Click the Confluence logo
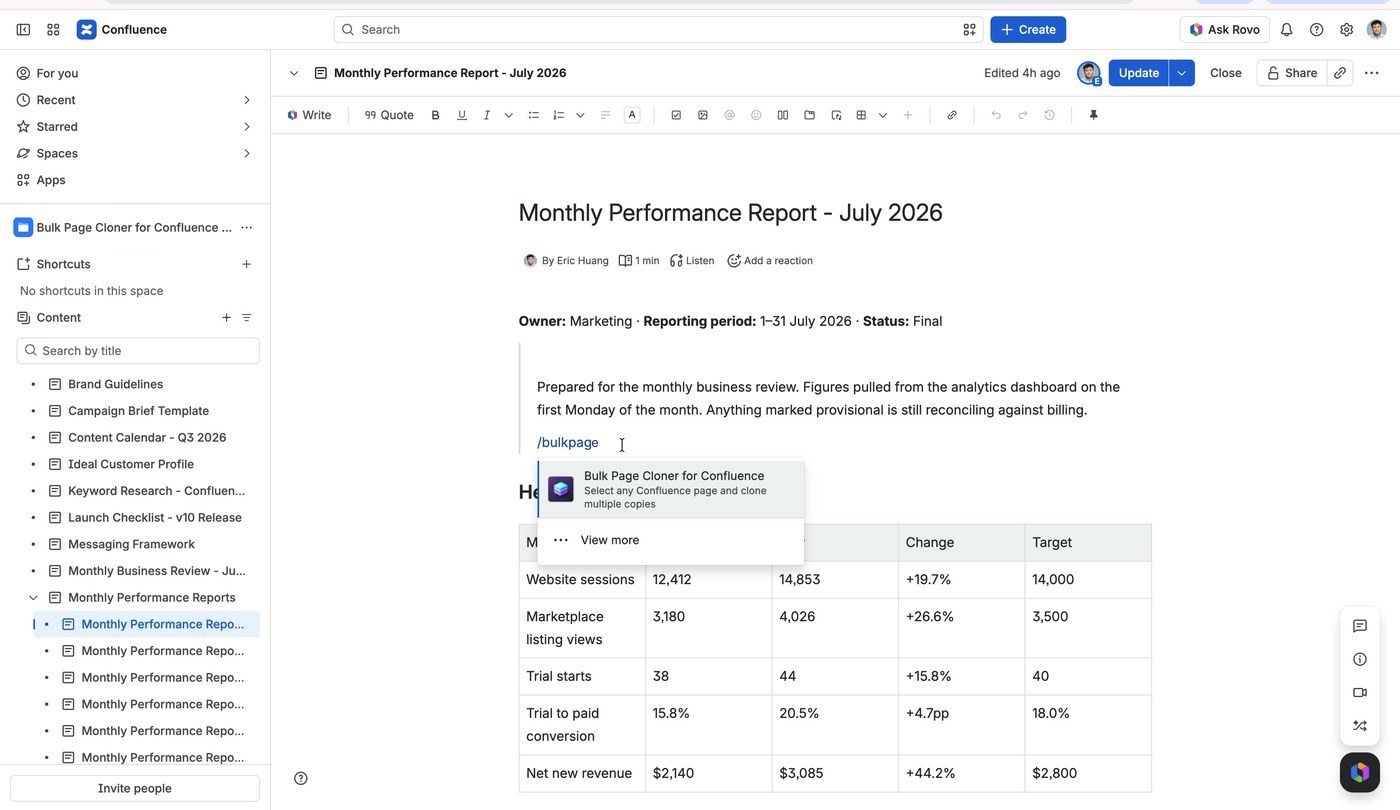The height and width of the screenshot is (810, 1400). coord(122,30)
